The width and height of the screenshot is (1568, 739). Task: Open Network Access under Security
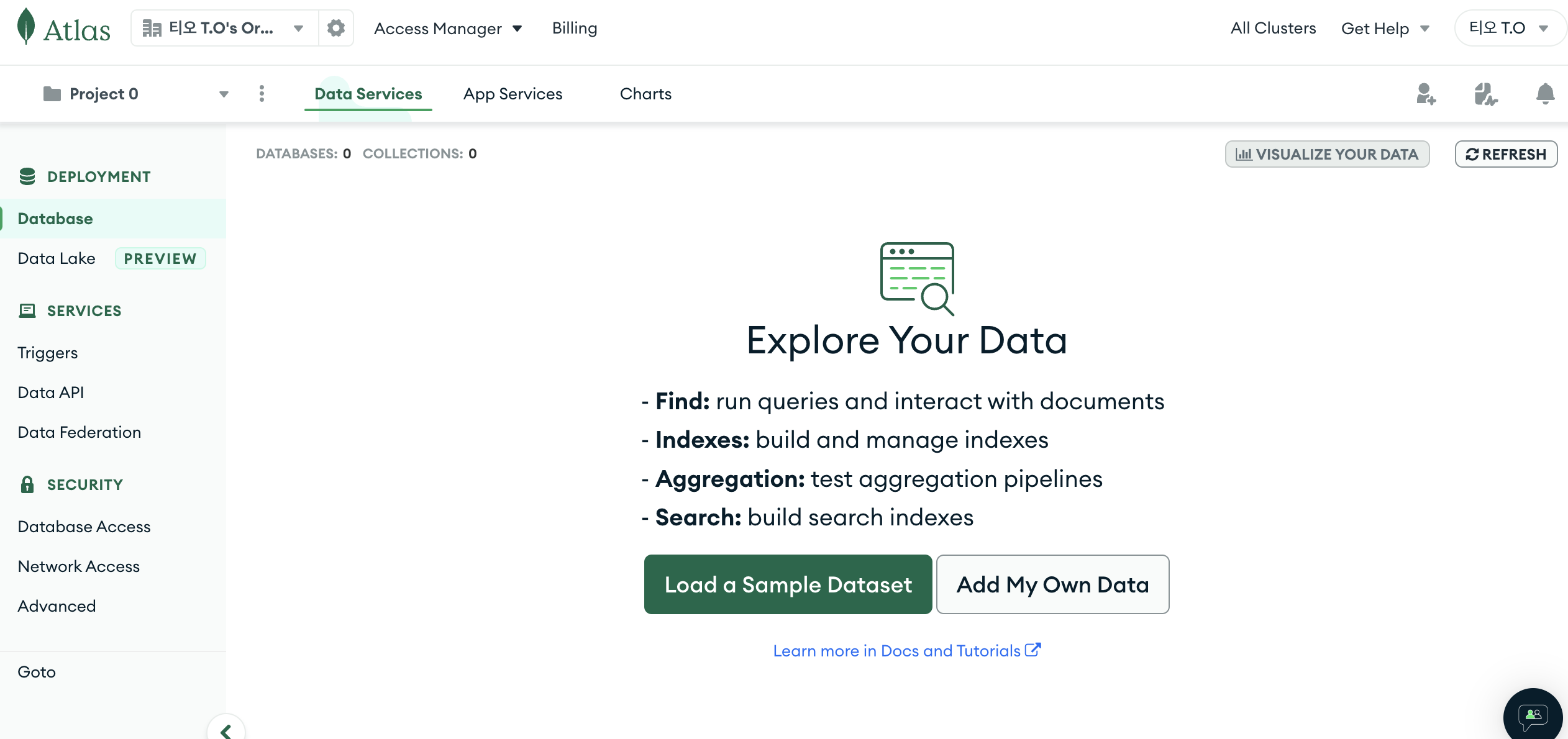point(79,566)
